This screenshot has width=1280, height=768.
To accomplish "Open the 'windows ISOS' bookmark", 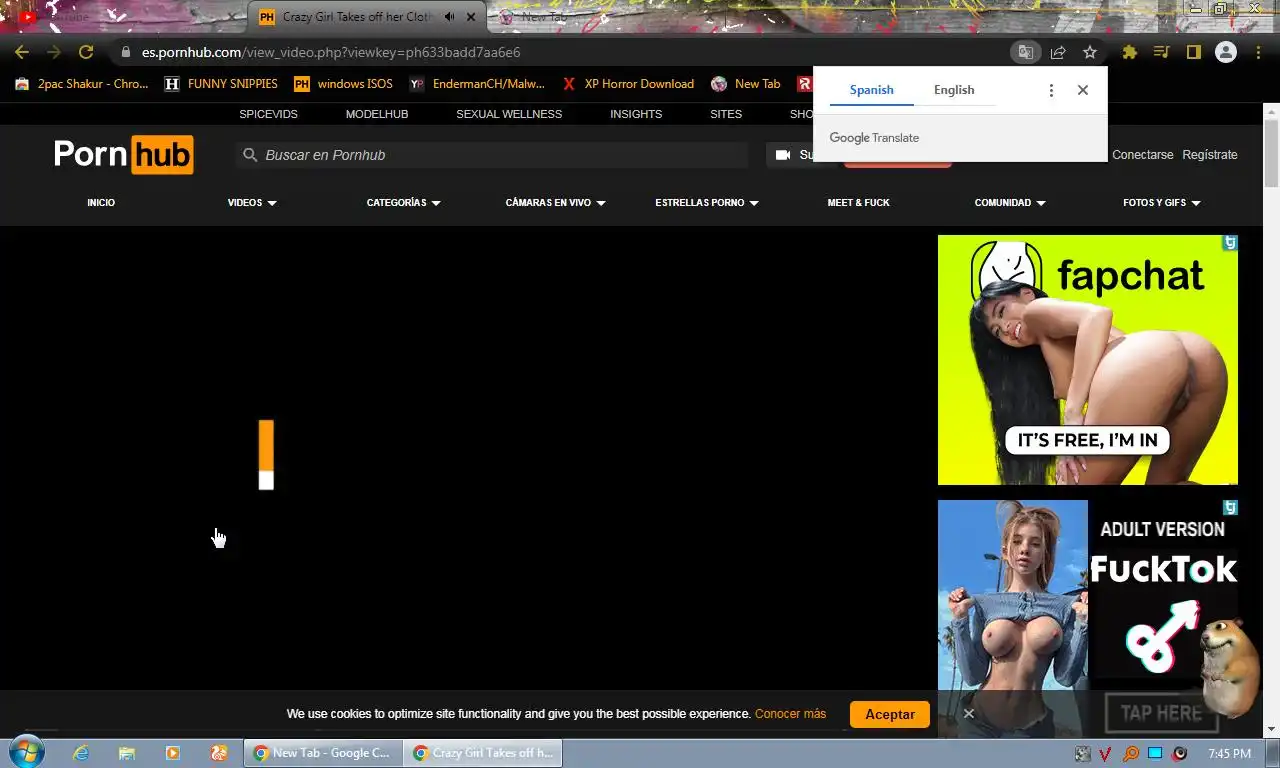I will point(343,84).
